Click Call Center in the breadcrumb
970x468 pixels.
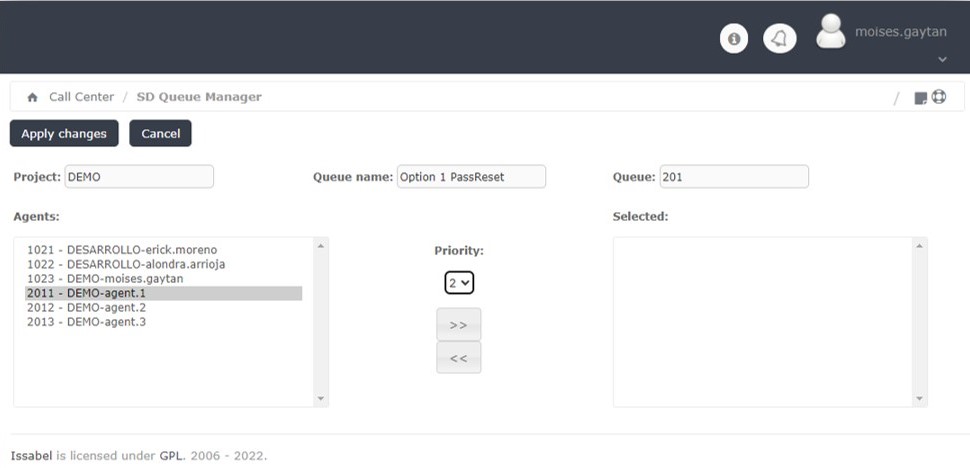pyautogui.click(x=82, y=97)
